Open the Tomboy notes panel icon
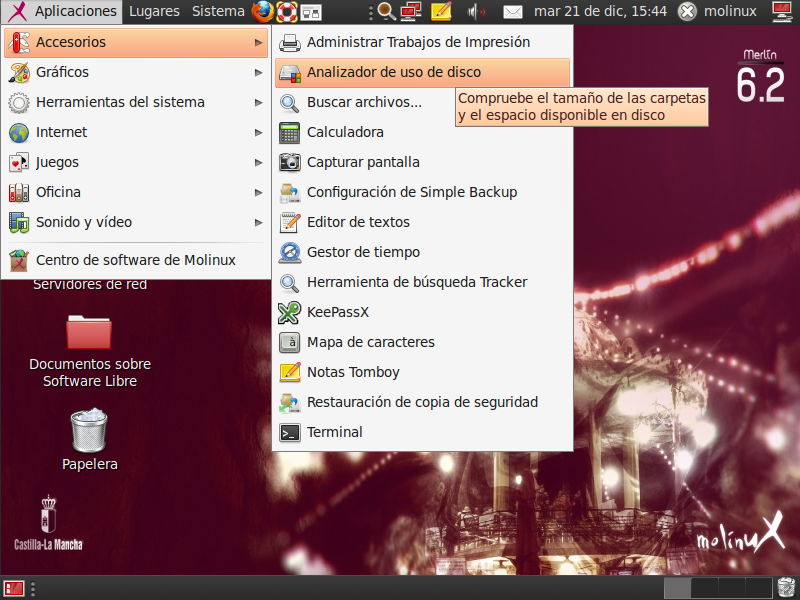The width and height of the screenshot is (800, 600). click(441, 11)
